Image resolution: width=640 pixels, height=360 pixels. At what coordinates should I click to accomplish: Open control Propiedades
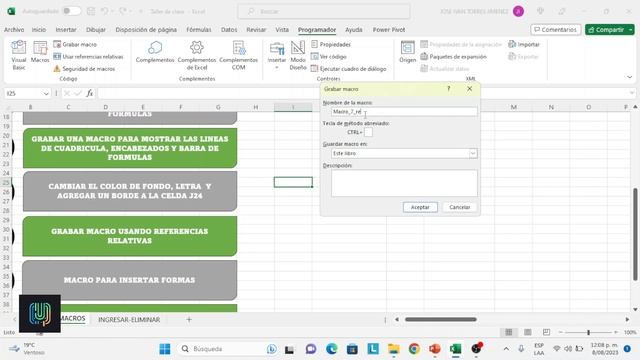click(x=331, y=44)
